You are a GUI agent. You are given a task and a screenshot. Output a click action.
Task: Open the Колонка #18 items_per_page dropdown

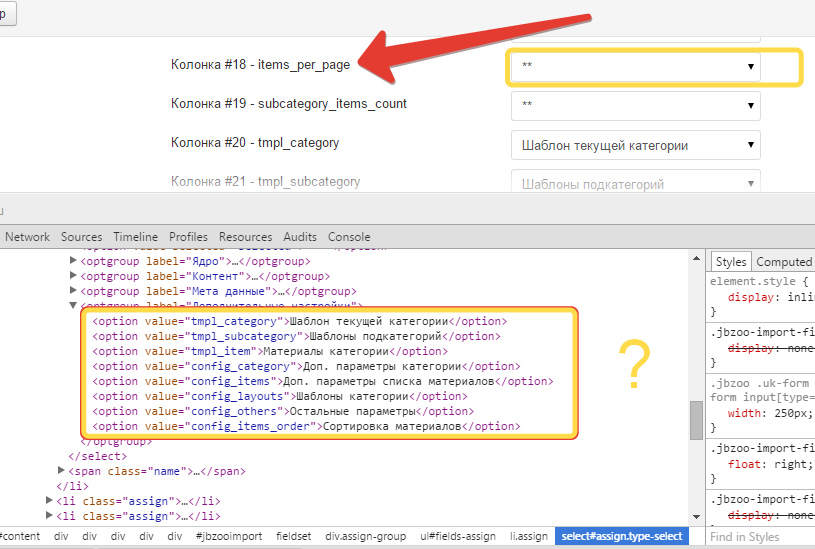(x=635, y=67)
